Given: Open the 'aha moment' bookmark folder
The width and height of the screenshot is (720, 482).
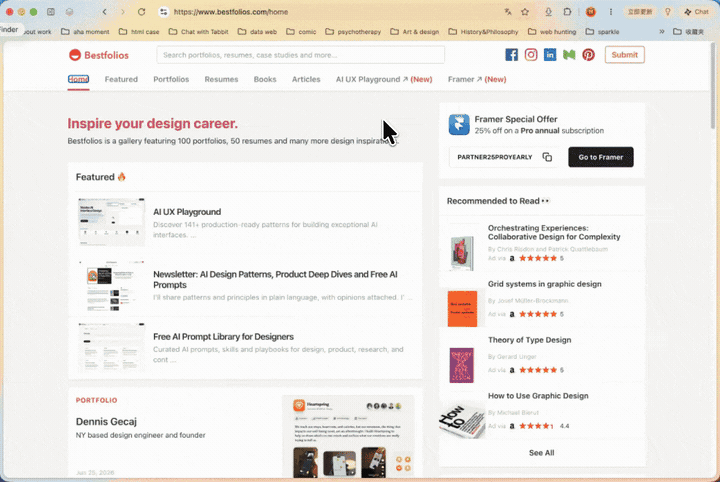Looking at the screenshot, I should coord(85,32).
